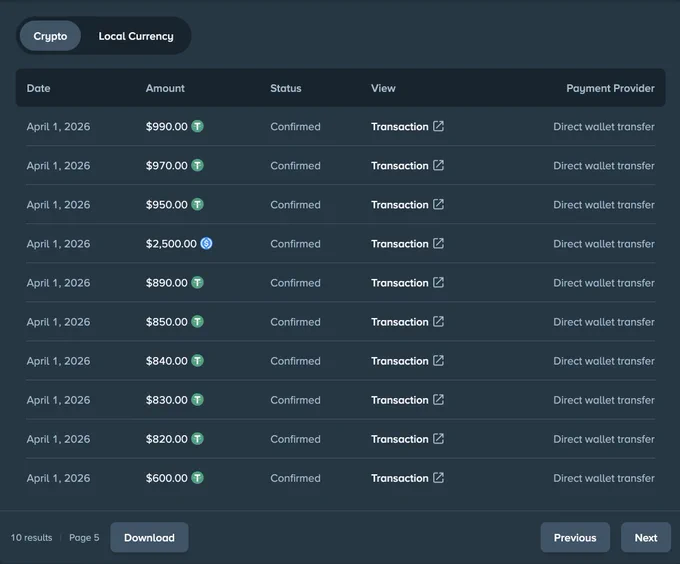The height and width of the screenshot is (564, 680).
Task: Open external link icon for $820.00 transaction
Action: [x=438, y=438]
